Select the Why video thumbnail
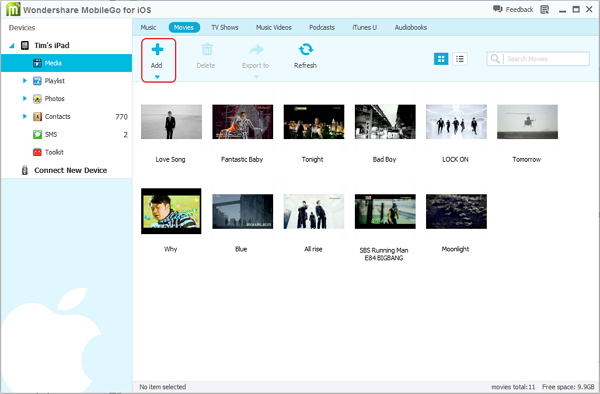The height and width of the screenshot is (394, 600). click(171, 211)
